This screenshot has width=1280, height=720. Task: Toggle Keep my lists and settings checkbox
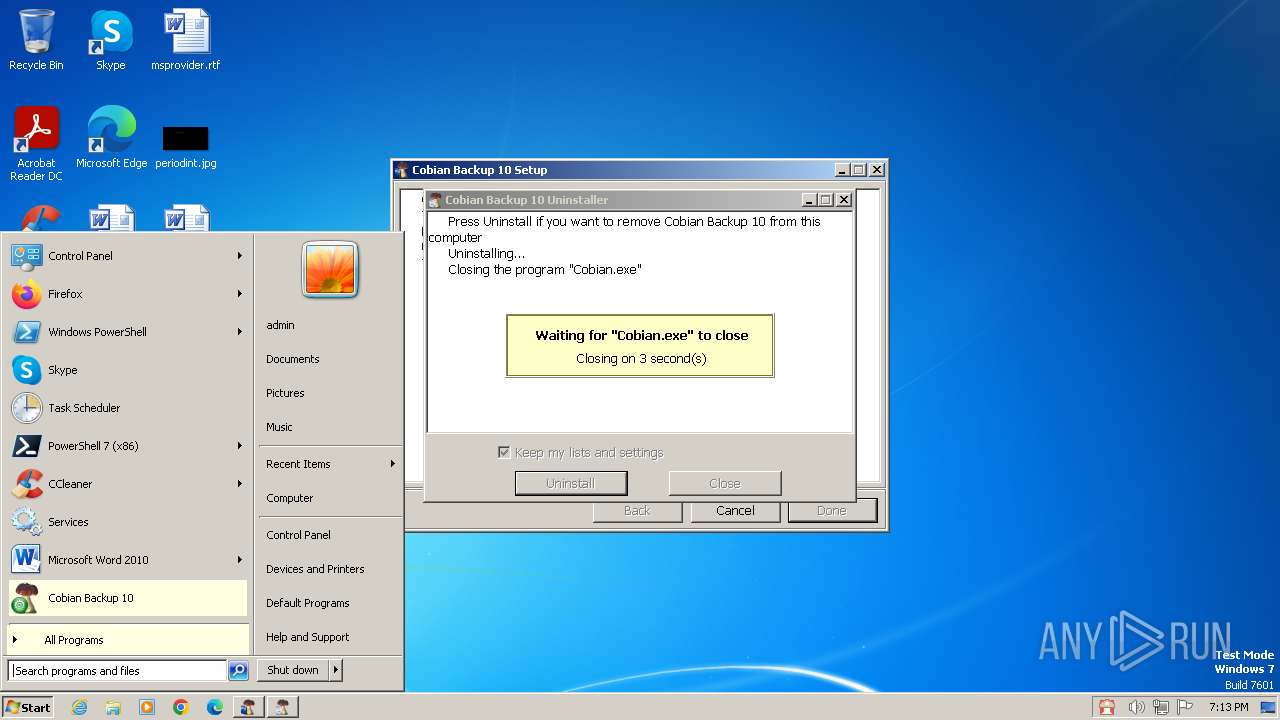[x=504, y=453]
